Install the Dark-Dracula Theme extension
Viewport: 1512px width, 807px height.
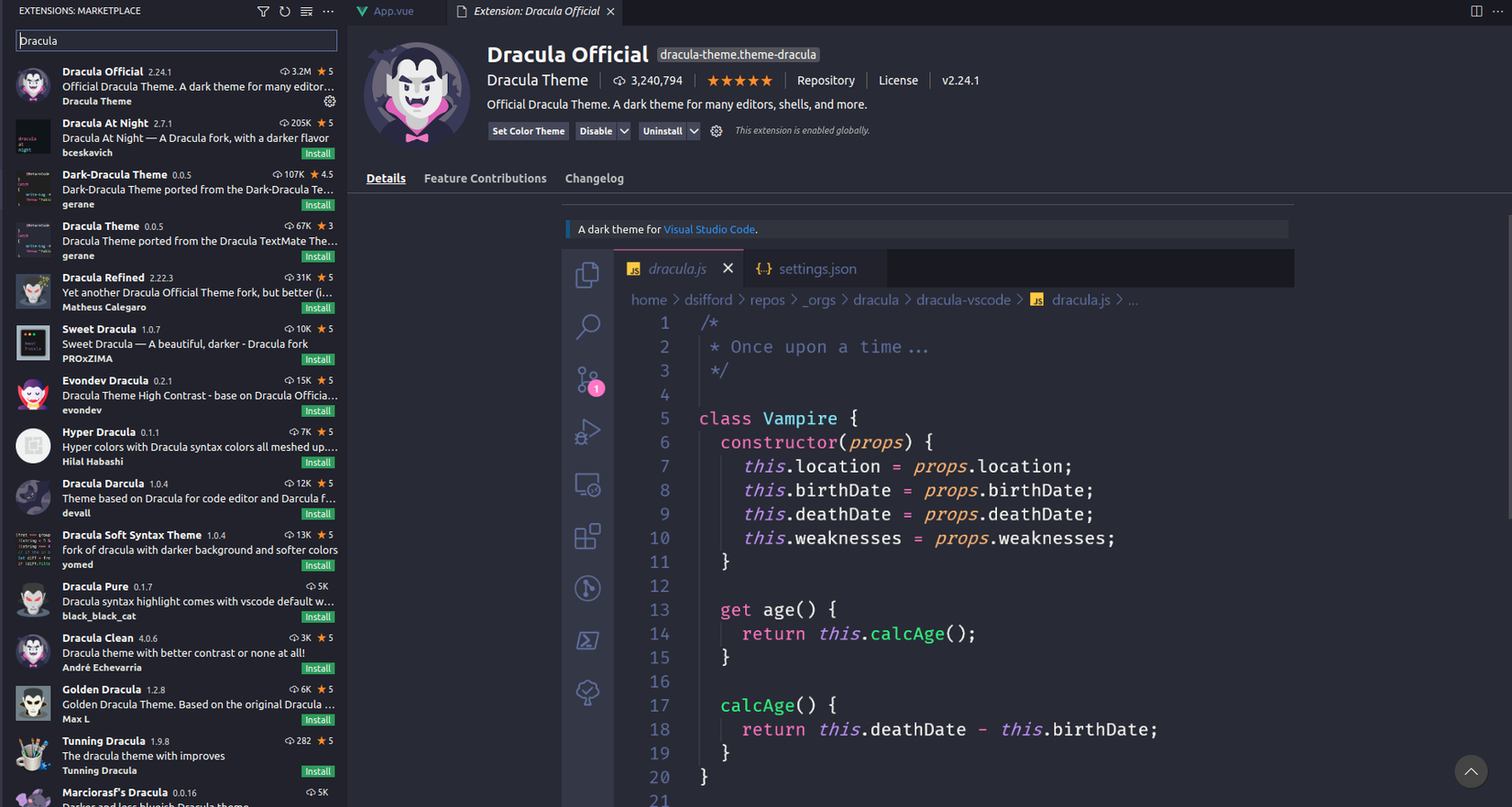coord(318,205)
